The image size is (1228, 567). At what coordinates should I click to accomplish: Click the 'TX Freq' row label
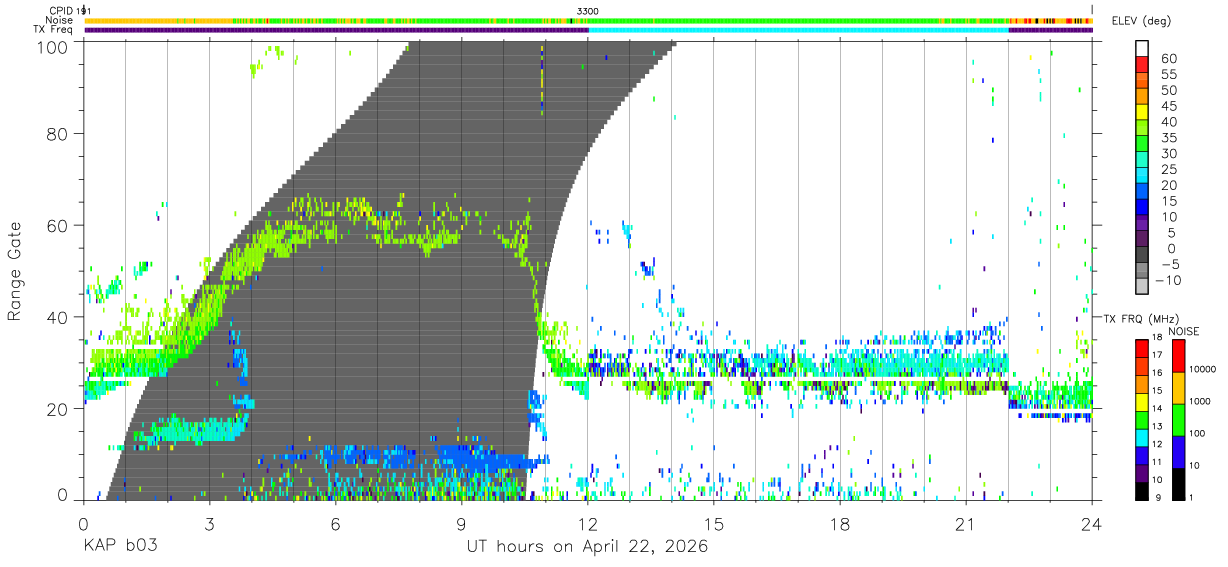pos(54,30)
